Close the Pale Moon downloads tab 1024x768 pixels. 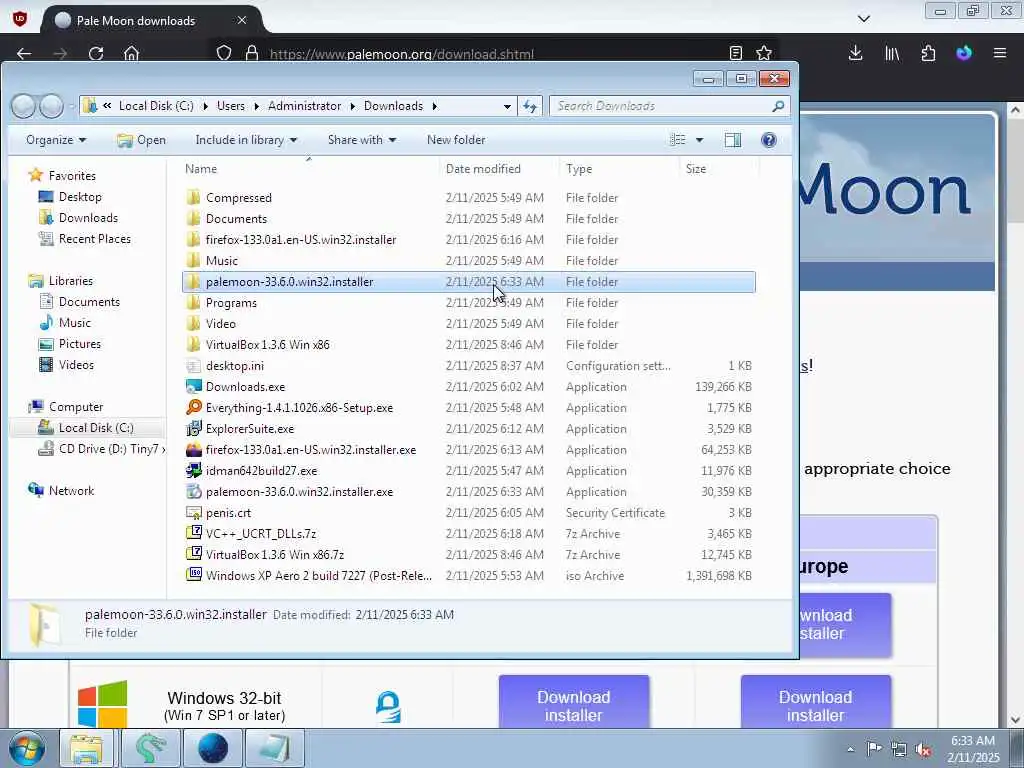pyautogui.click(x=242, y=20)
